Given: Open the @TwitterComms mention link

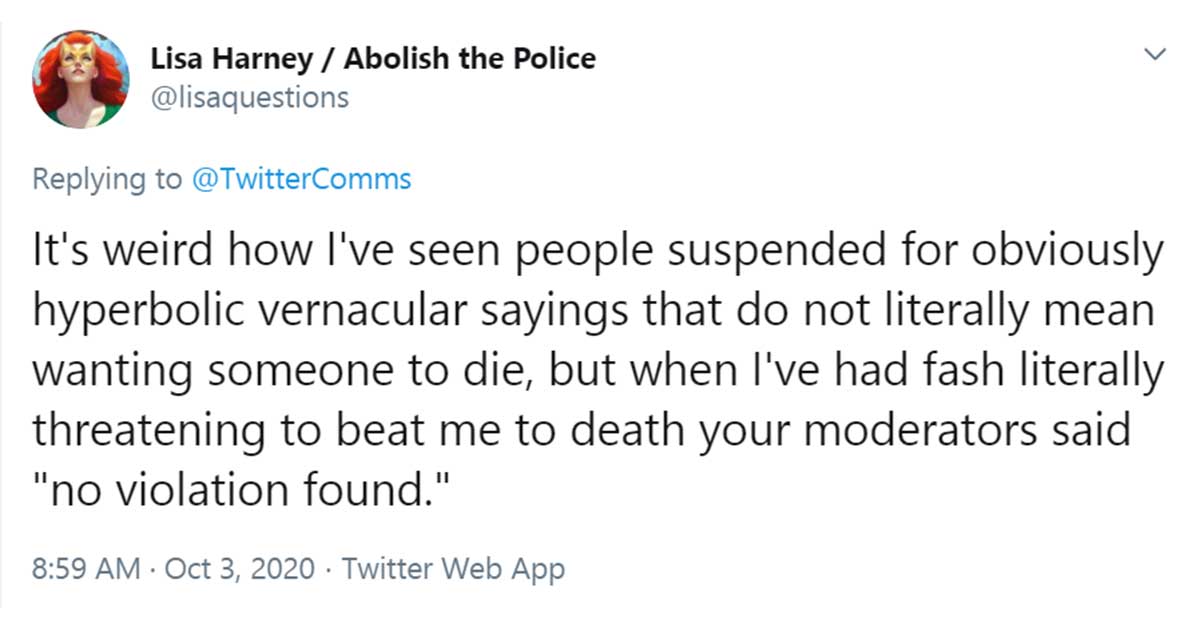Looking at the screenshot, I should [x=297, y=179].
